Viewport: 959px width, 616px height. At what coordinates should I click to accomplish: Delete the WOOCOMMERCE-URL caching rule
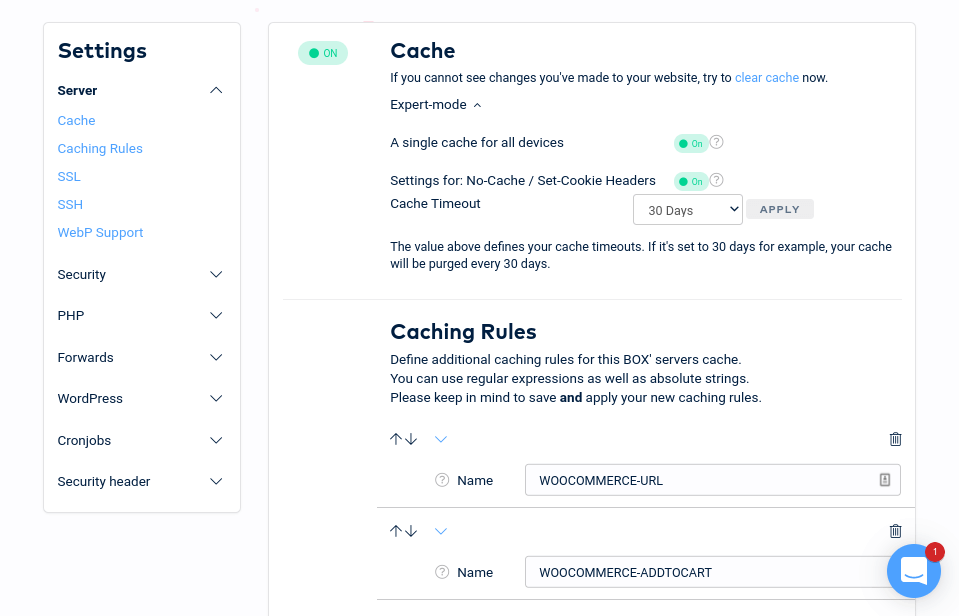pos(895,439)
